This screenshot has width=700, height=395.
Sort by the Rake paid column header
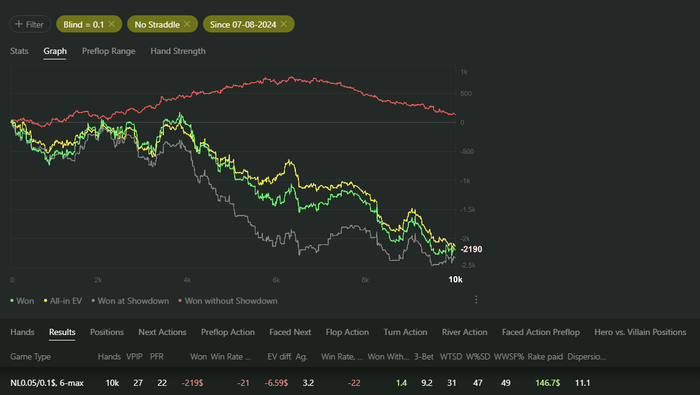point(545,357)
